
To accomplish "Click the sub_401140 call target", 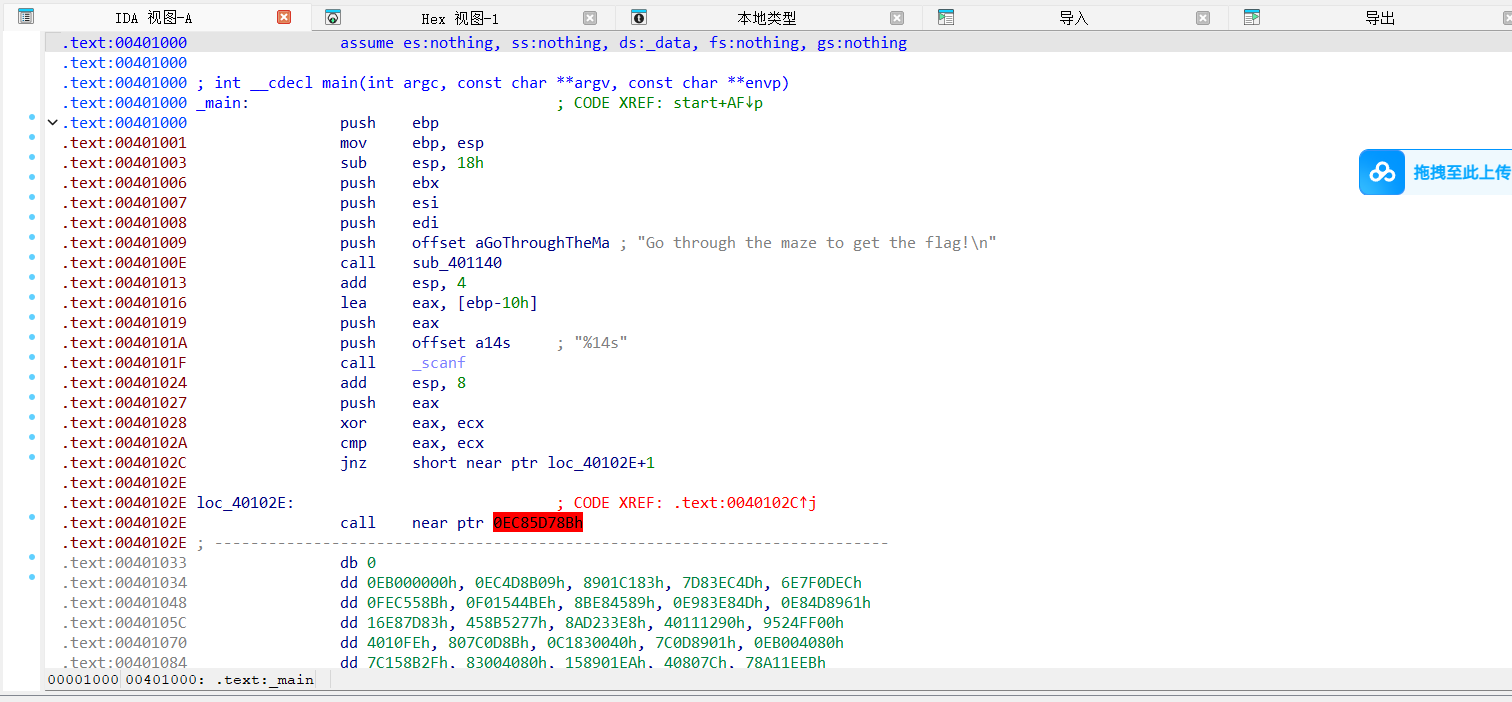I will click(457, 263).
